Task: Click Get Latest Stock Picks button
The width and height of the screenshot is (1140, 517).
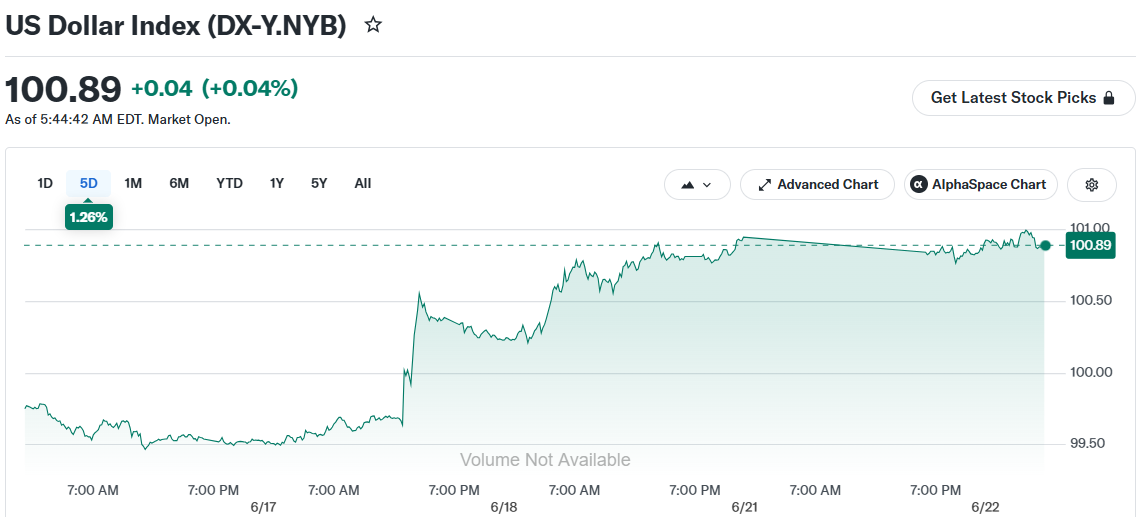Action: [x=1024, y=97]
